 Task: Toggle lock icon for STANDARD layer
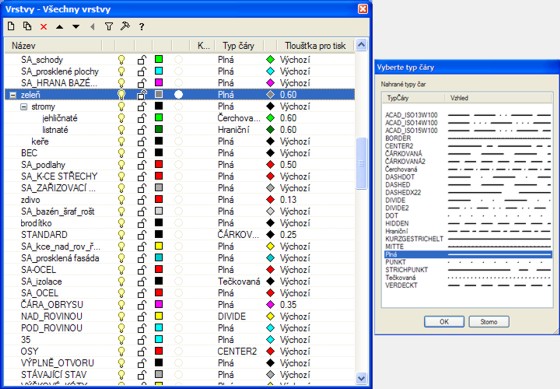point(142,235)
